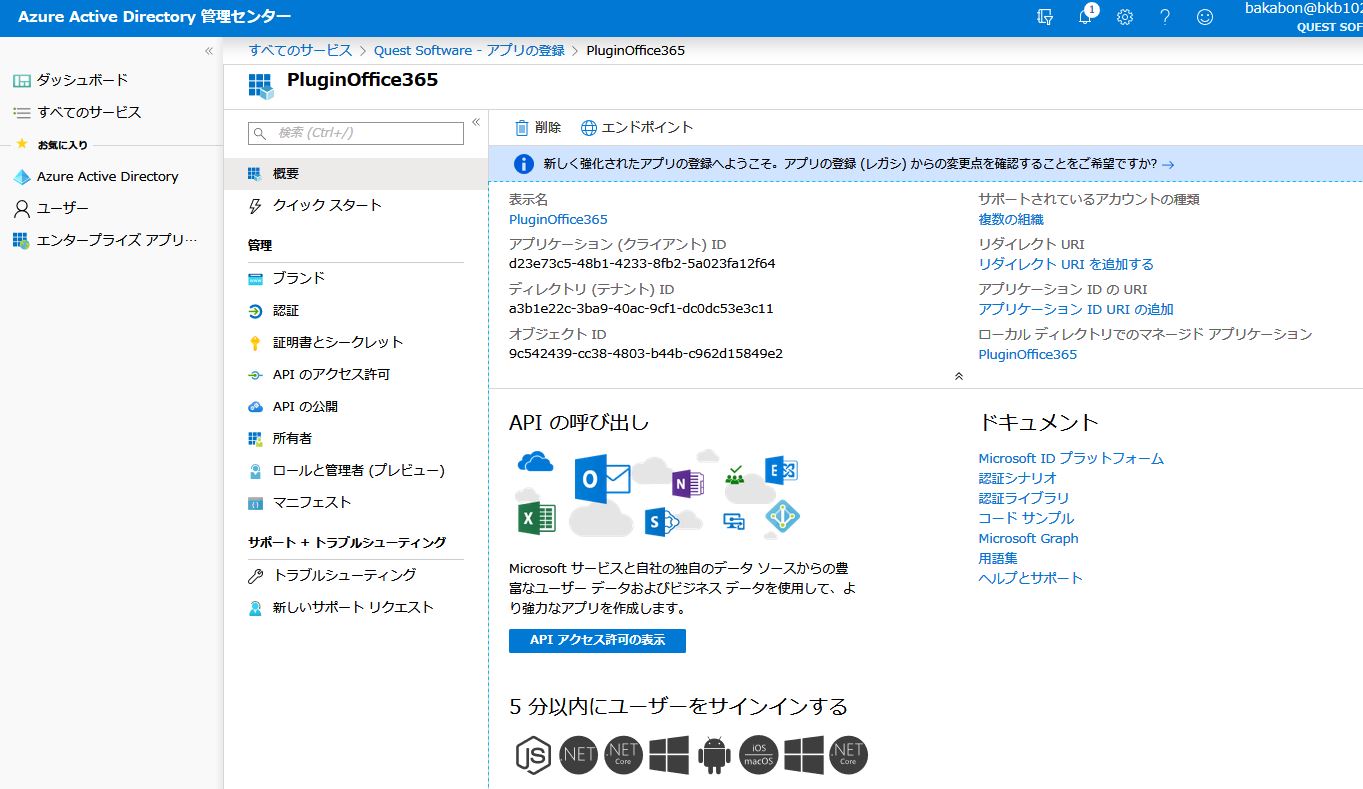Open the 表示名 PluginOffice365 link
This screenshot has width=1363, height=789.
[558, 219]
